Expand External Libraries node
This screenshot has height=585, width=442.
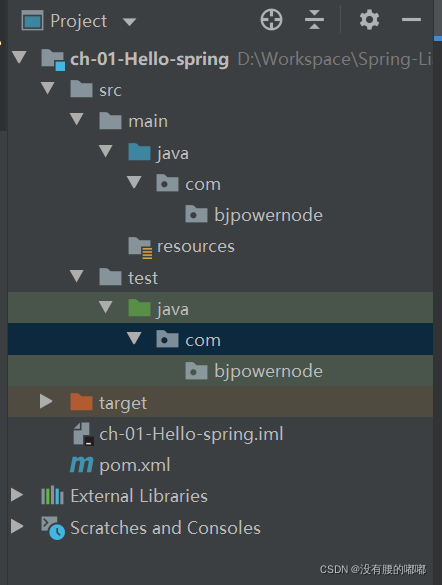point(17,495)
